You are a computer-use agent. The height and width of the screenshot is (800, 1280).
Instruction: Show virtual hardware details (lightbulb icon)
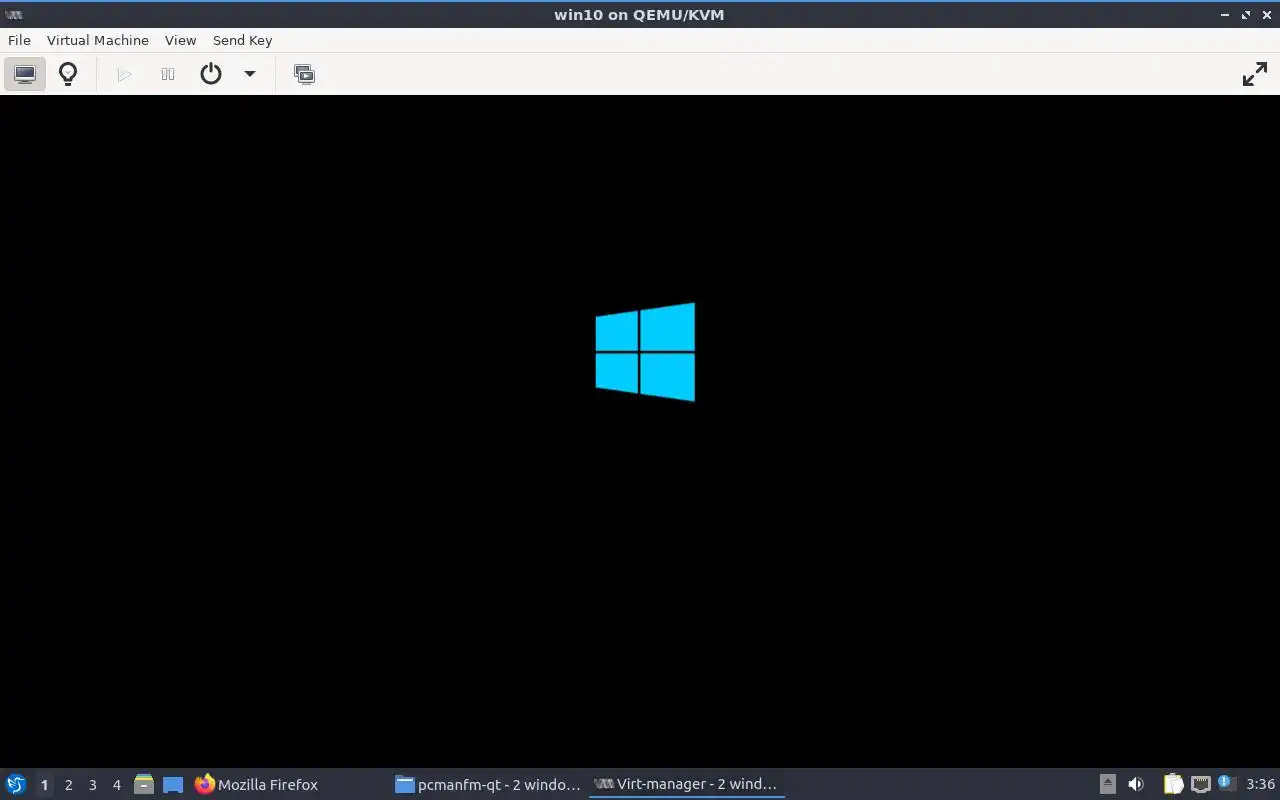[68, 74]
